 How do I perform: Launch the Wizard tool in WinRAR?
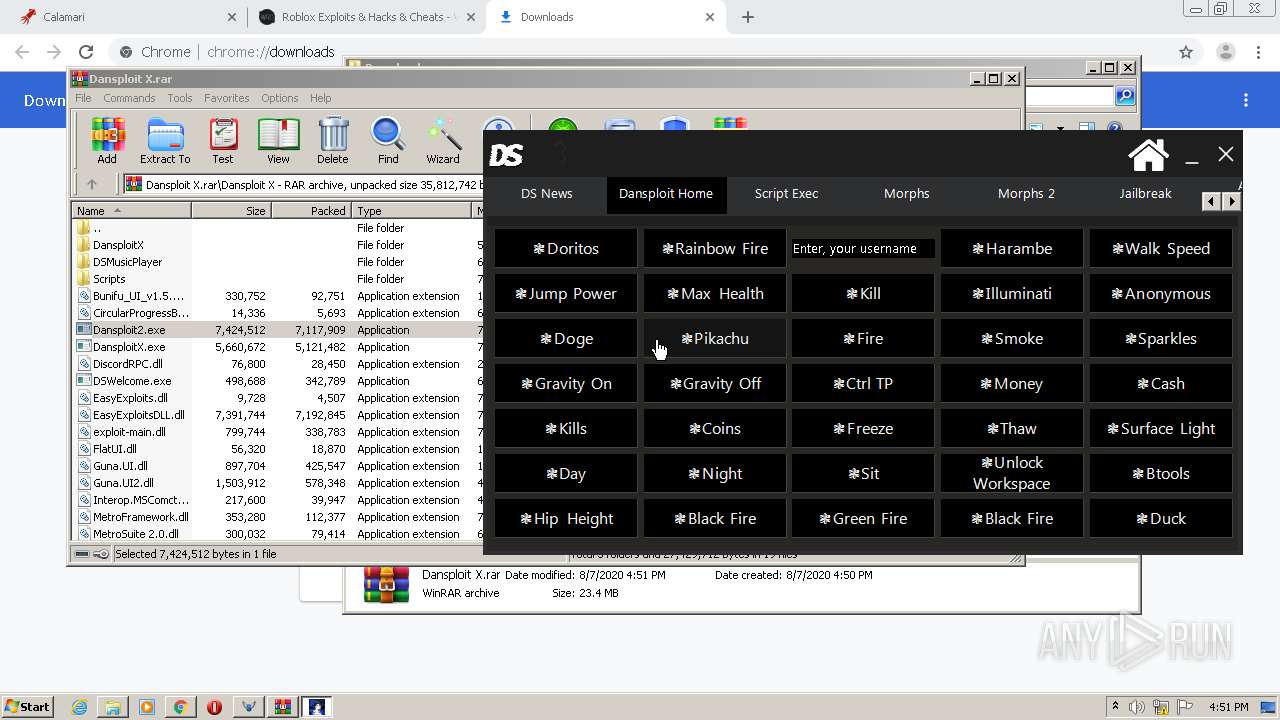click(443, 140)
